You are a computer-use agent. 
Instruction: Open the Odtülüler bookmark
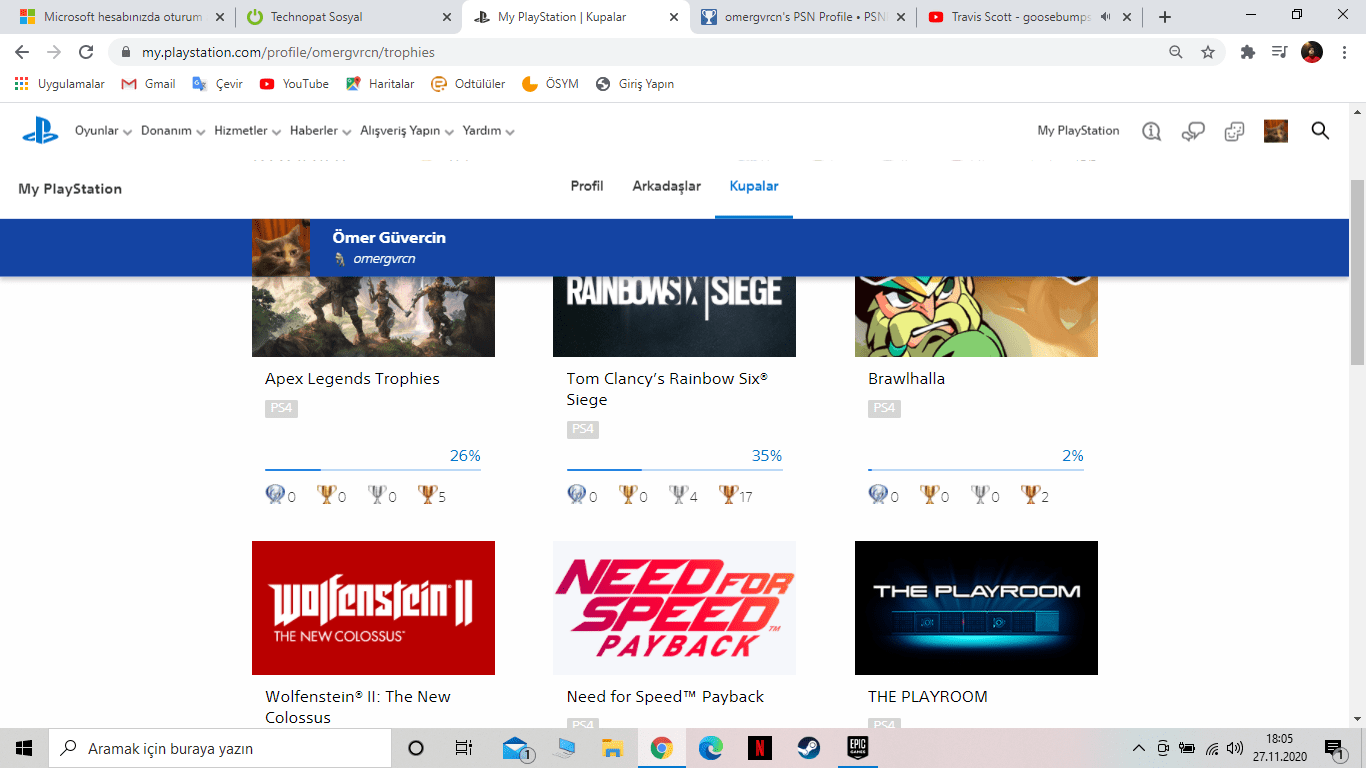pos(468,84)
